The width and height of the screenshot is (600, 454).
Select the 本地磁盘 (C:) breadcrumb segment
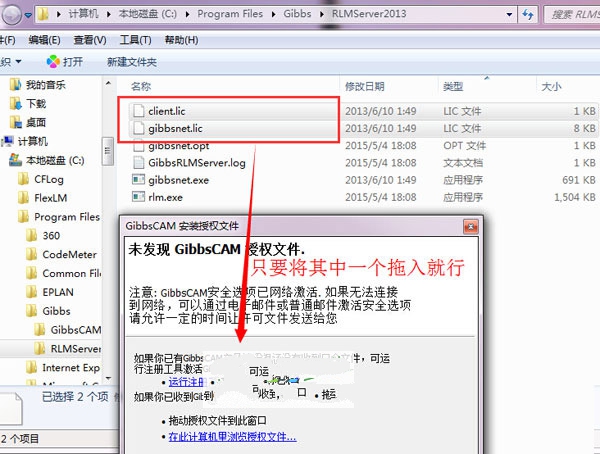147,14
